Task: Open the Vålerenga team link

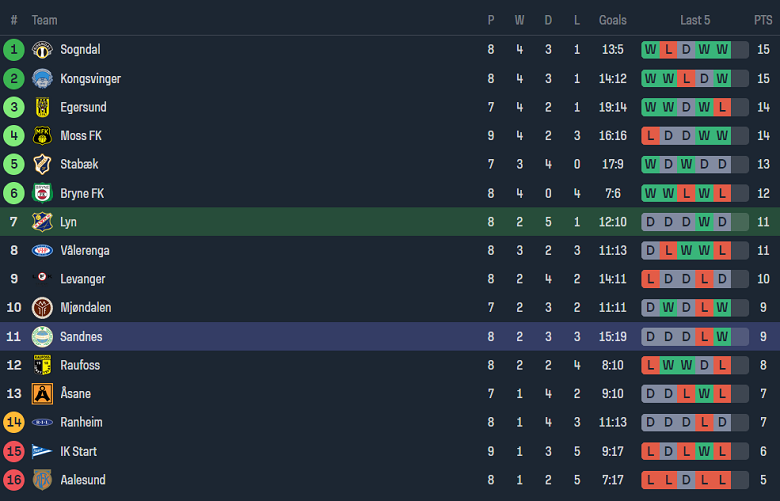Action: tap(85, 251)
